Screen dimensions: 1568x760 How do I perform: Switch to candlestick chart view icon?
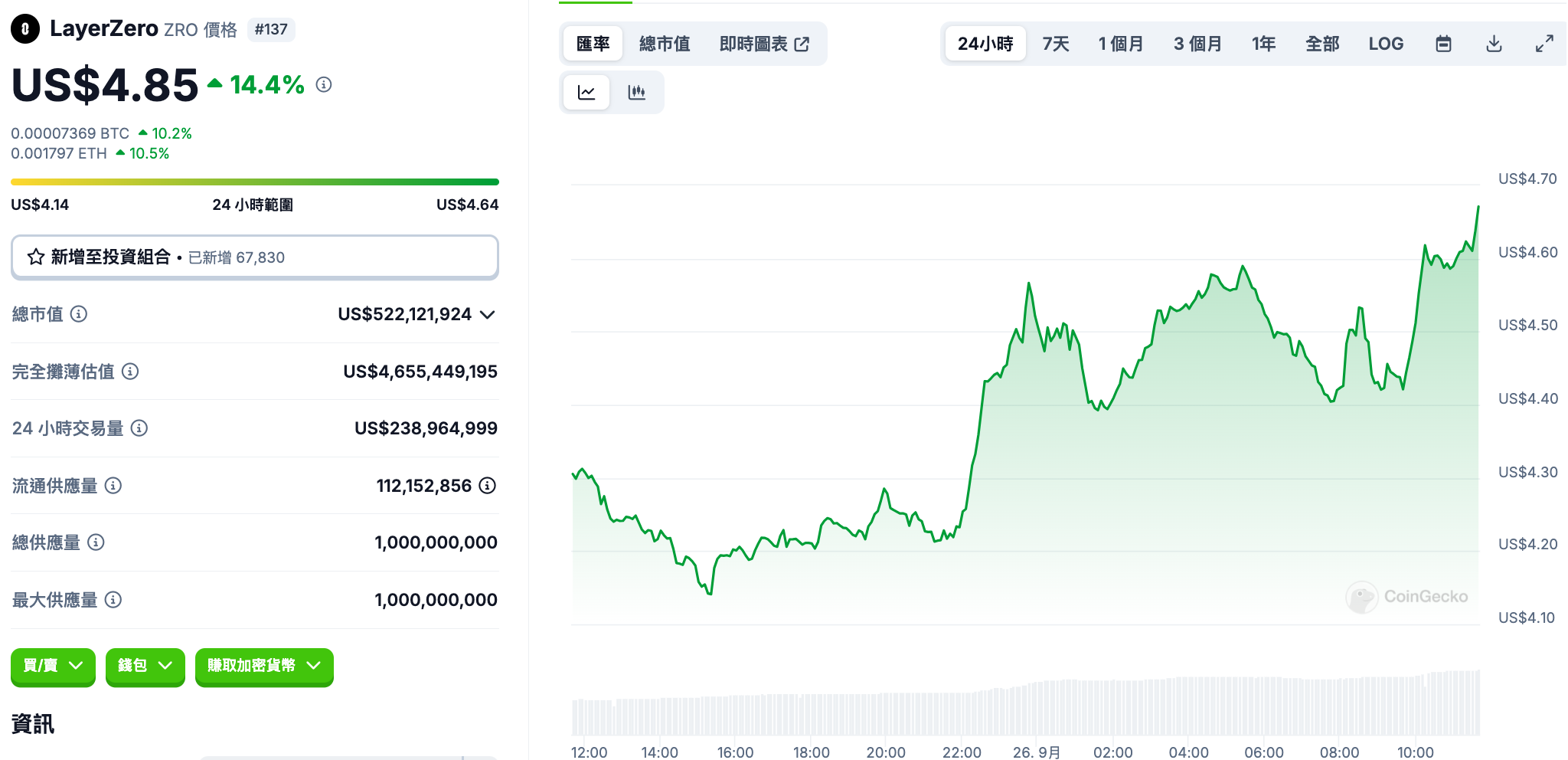[x=637, y=93]
